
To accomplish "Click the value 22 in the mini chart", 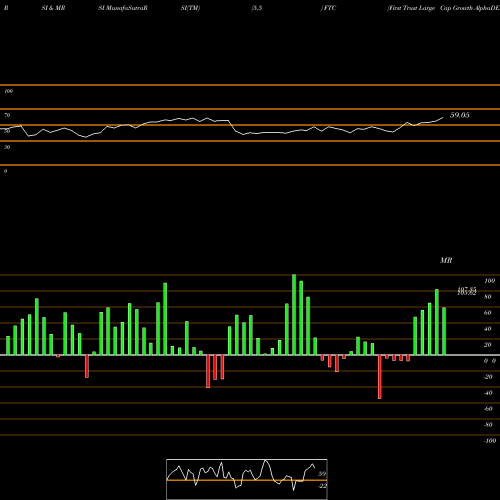I will coord(323,486).
